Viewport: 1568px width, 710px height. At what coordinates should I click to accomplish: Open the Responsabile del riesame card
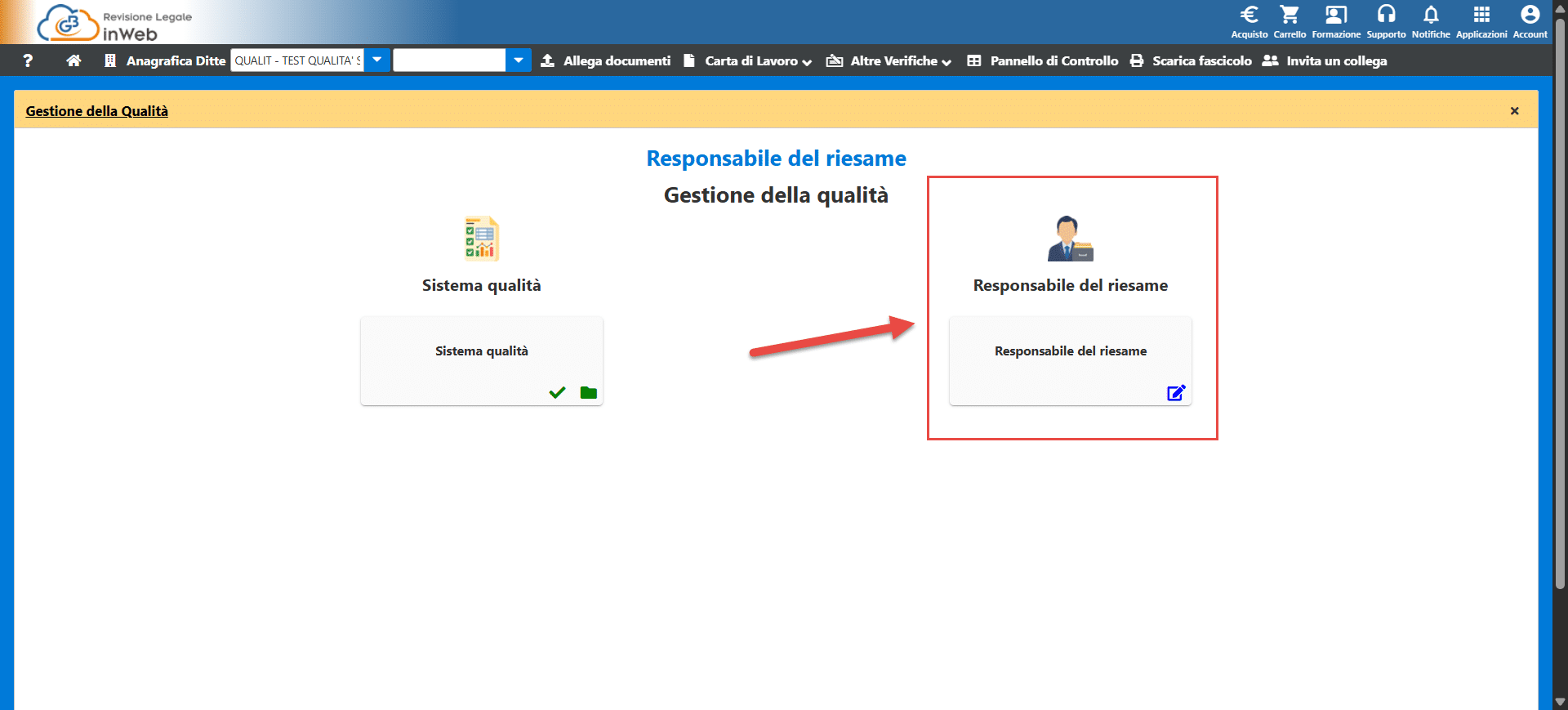(x=1071, y=360)
